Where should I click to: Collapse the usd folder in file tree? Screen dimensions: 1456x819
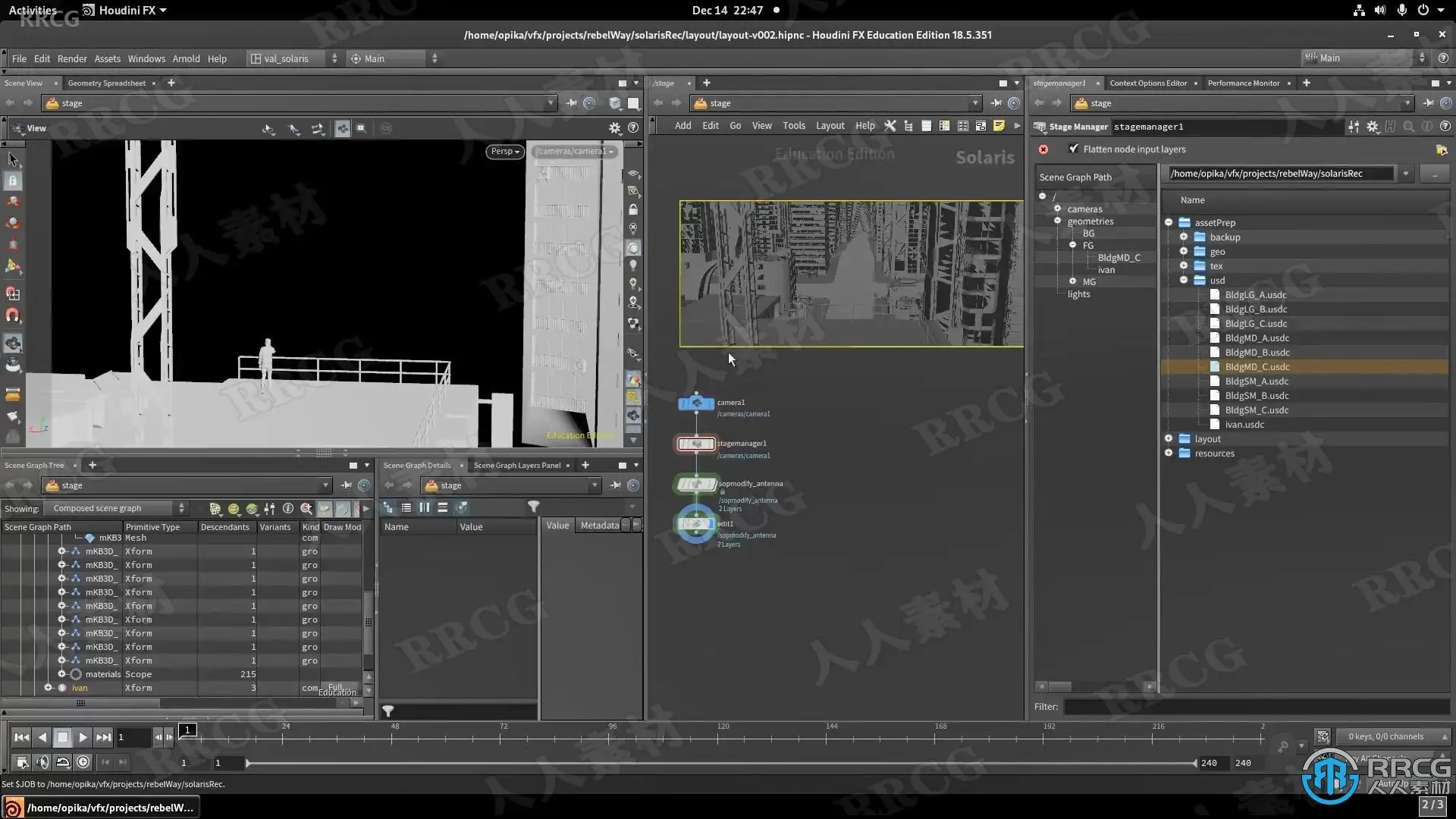[1184, 281]
